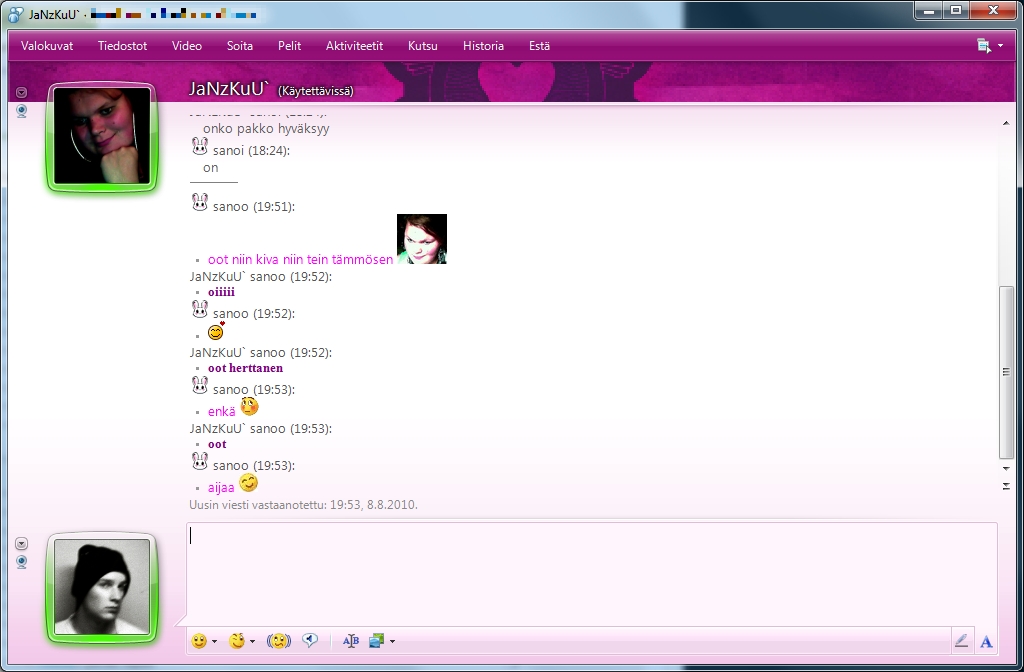Image resolution: width=1024 pixels, height=672 pixels.
Task: Click the conversation's vertical scrollbar thumb
Action: point(1006,372)
